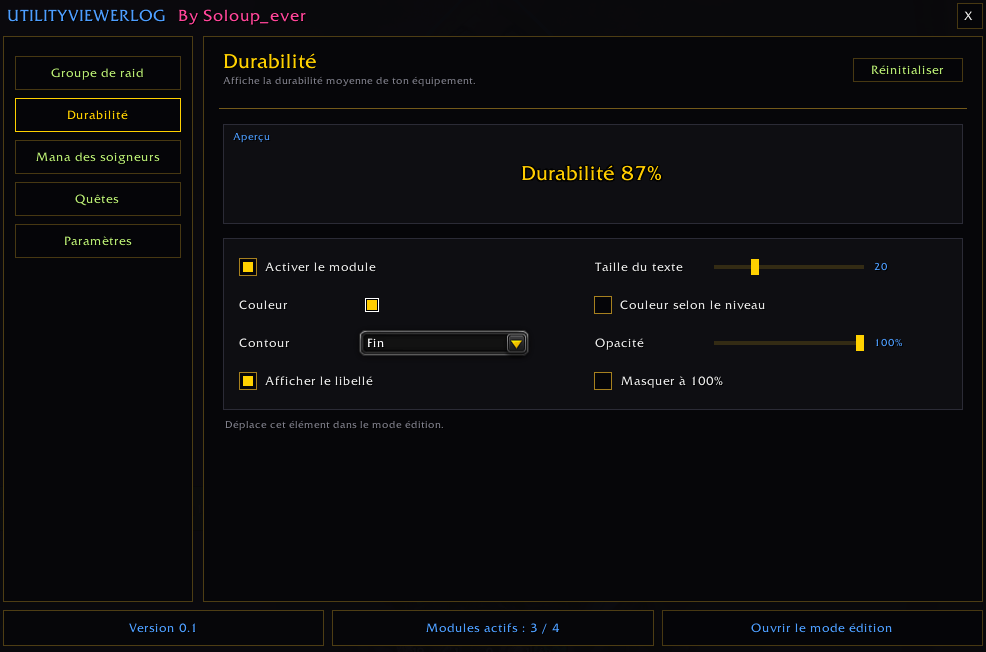The width and height of the screenshot is (986, 652).
Task: Enable Couleur selon le niveau
Action: tap(603, 305)
